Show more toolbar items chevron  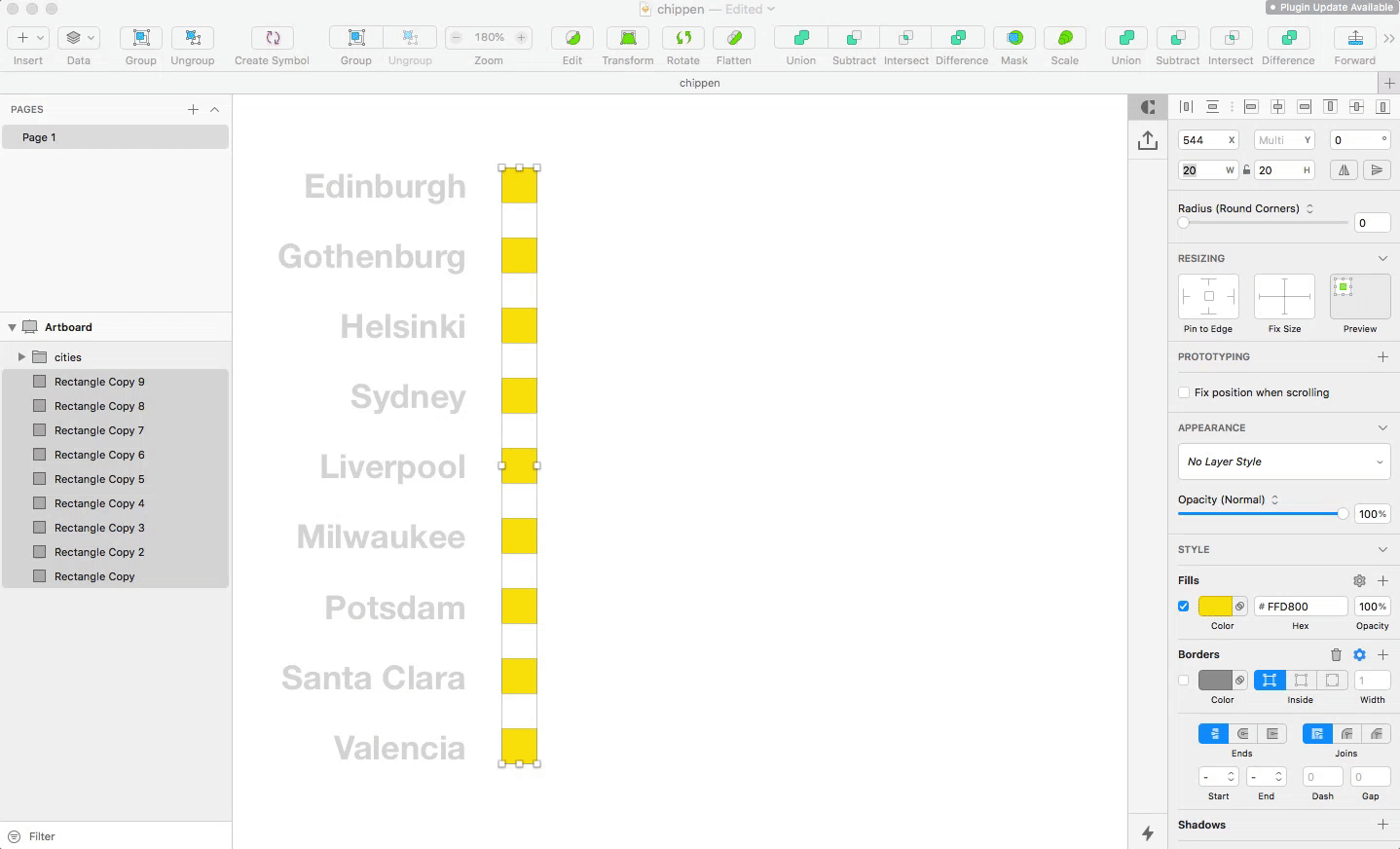click(x=1389, y=38)
